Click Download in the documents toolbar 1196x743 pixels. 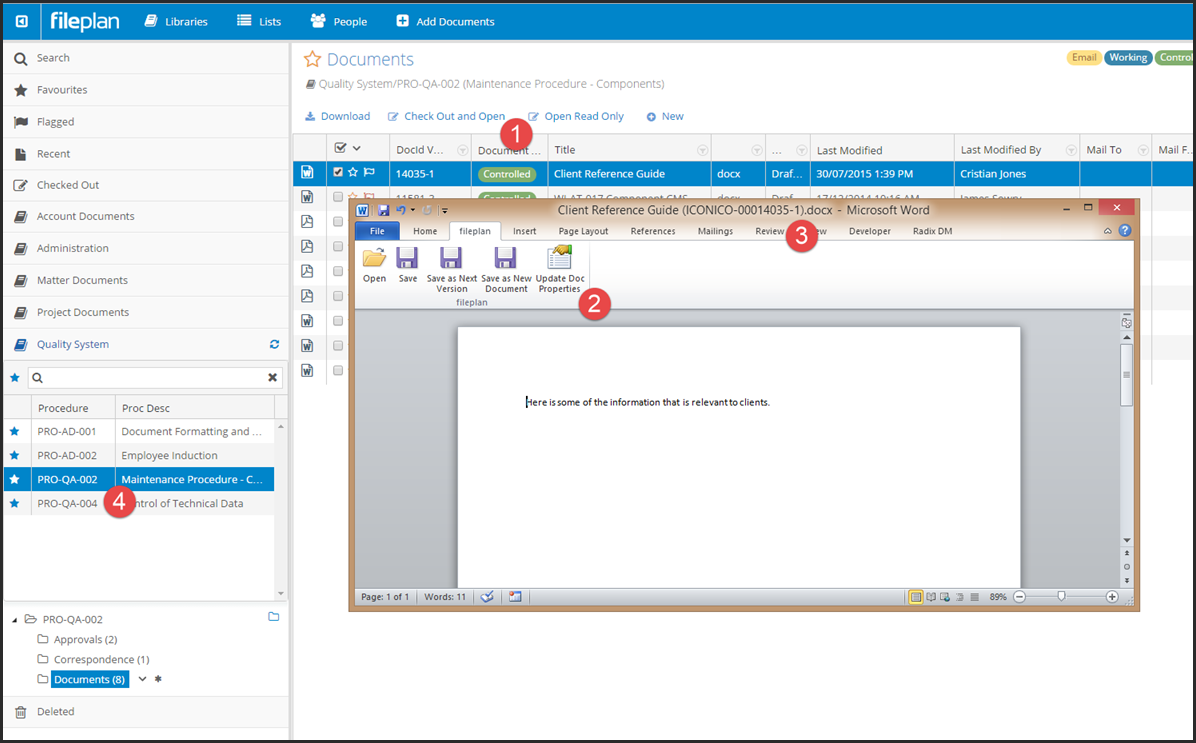[338, 116]
